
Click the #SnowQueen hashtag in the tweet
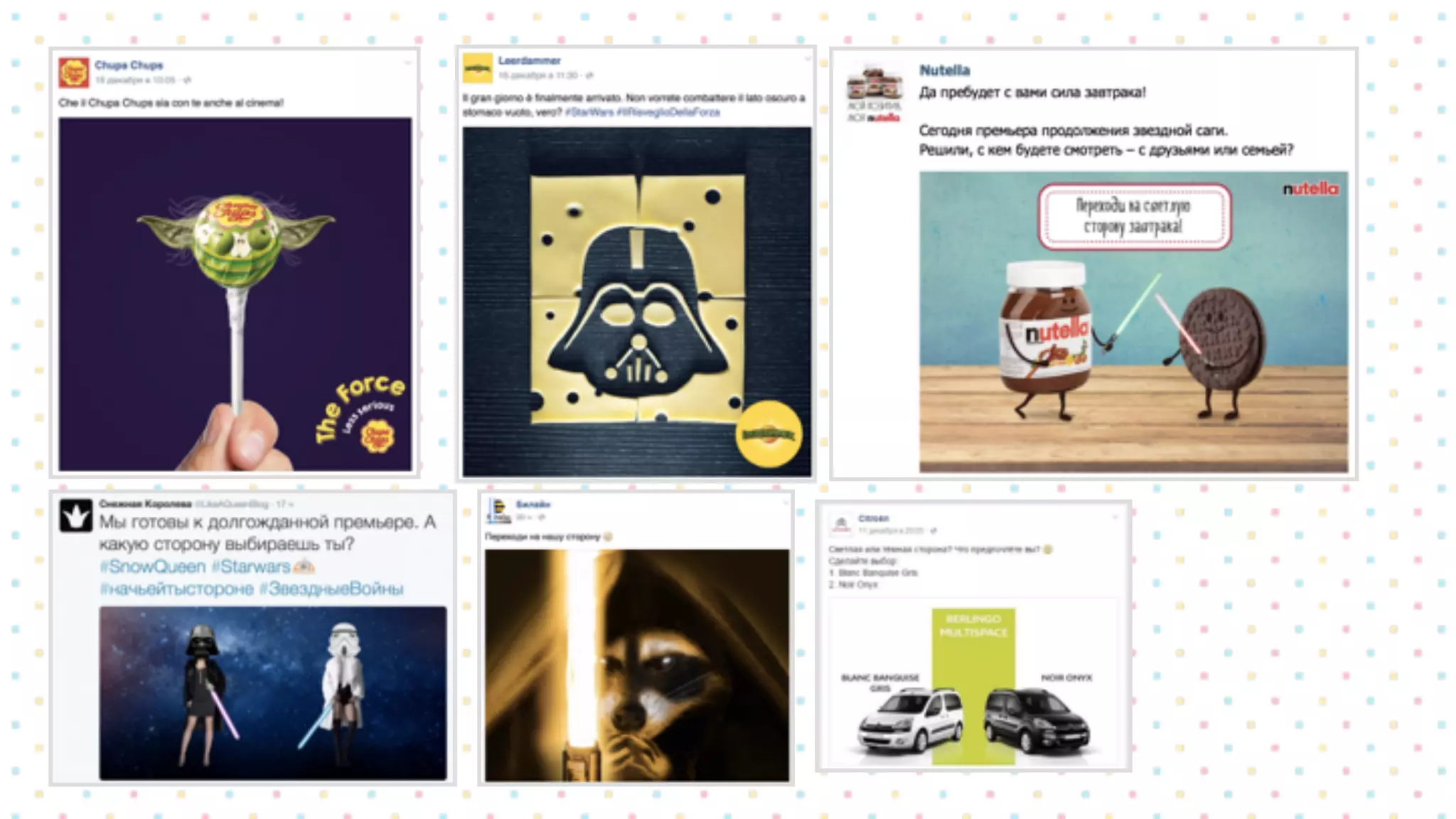click(x=153, y=567)
